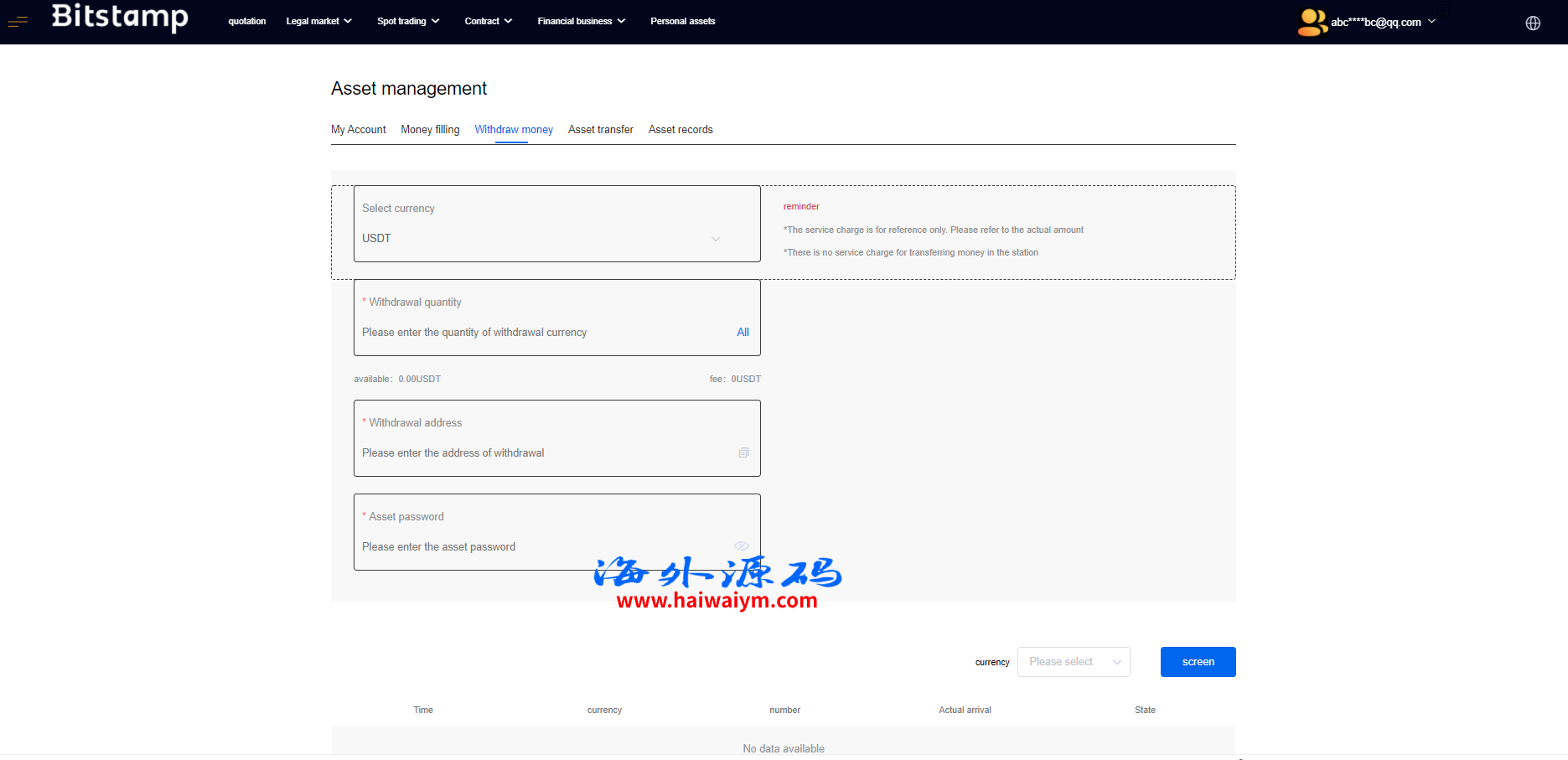Screen dimensions: 1568x760
Task: Click the user avatar icon
Action: click(1312, 22)
